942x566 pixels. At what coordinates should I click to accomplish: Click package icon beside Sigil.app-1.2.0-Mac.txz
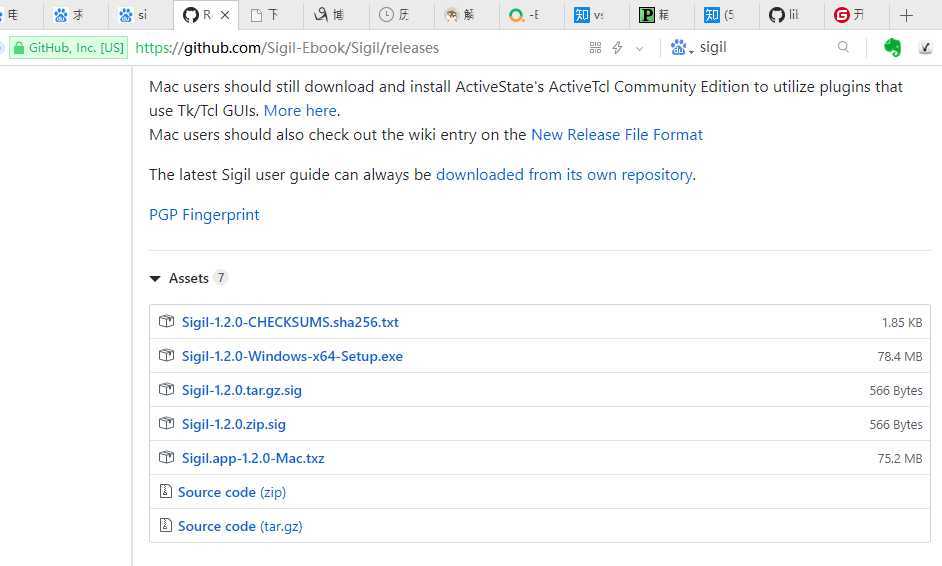tap(166, 458)
